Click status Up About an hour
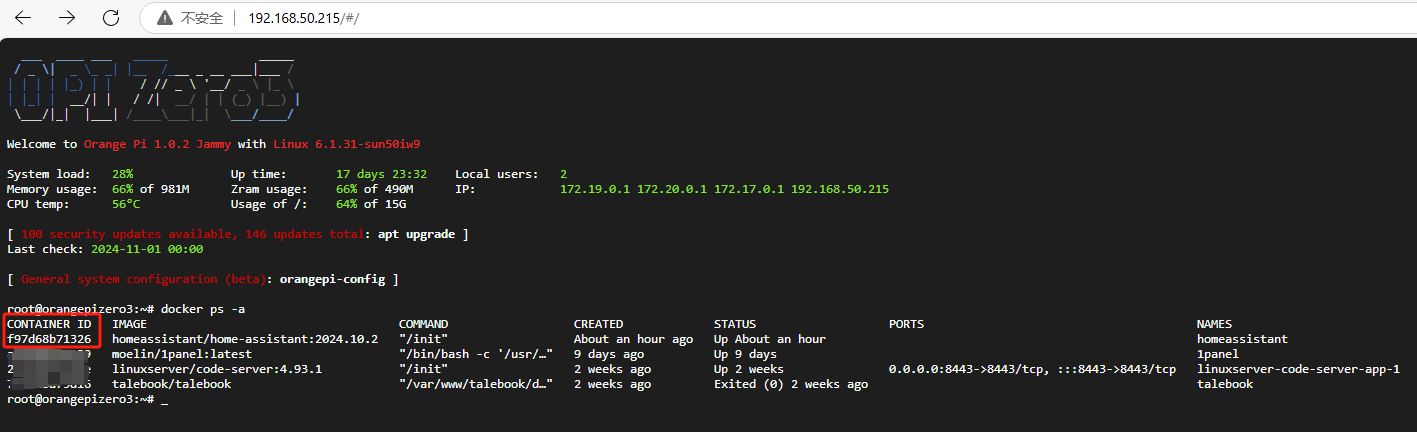Image resolution: width=1417 pixels, height=432 pixels. coord(770,339)
